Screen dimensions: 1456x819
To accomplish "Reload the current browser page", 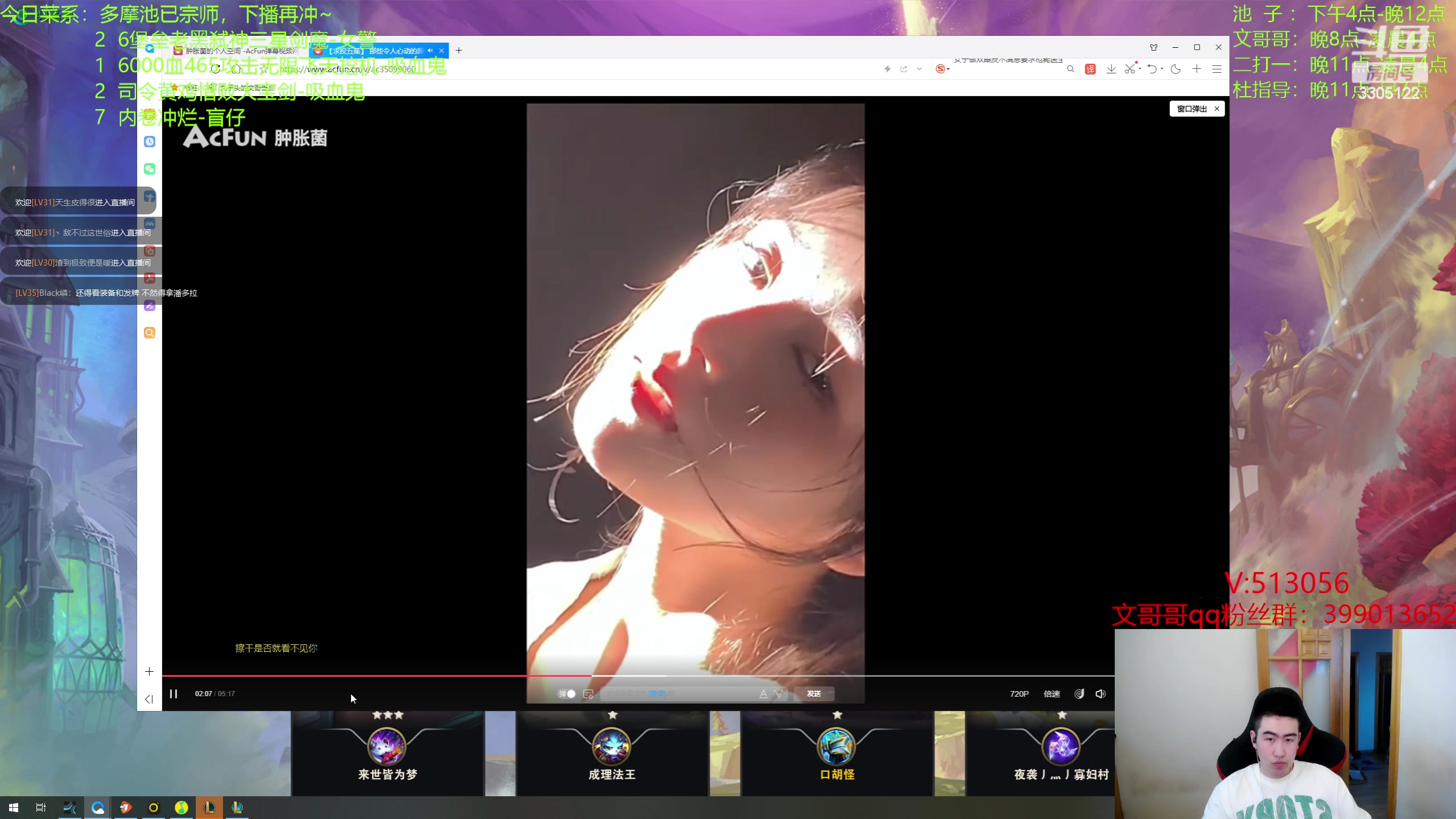I will (x=215, y=69).
